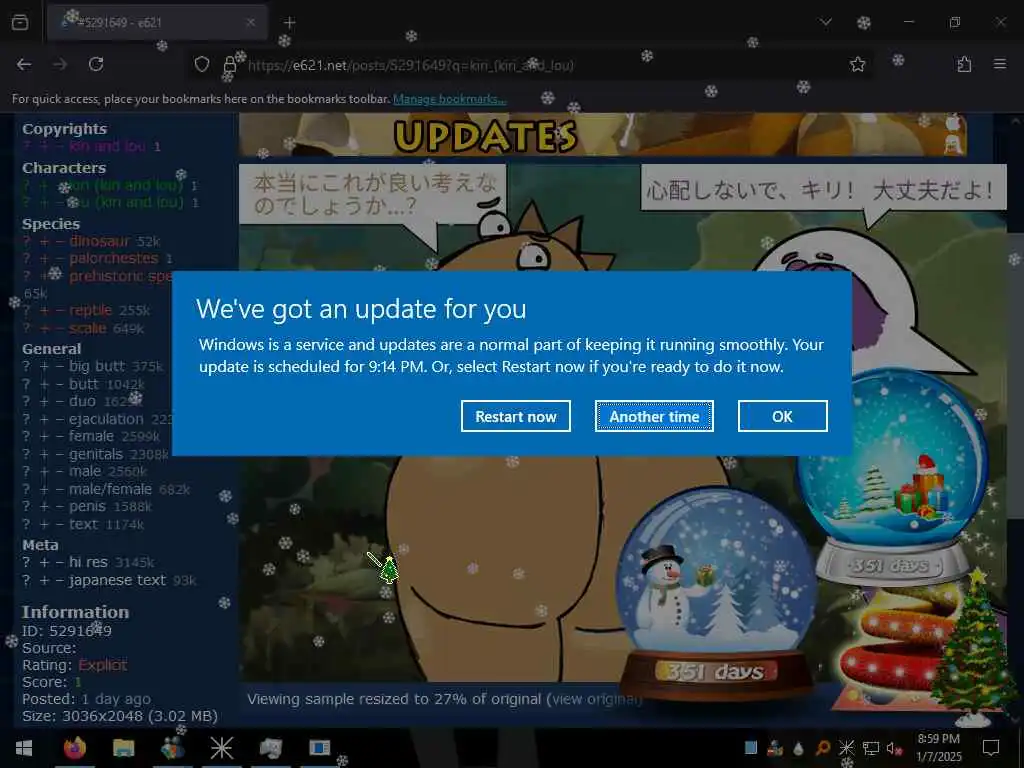Open the Extensions puzzle icon
Viewport: 1024px width, 768px height.
coord(964,64)
